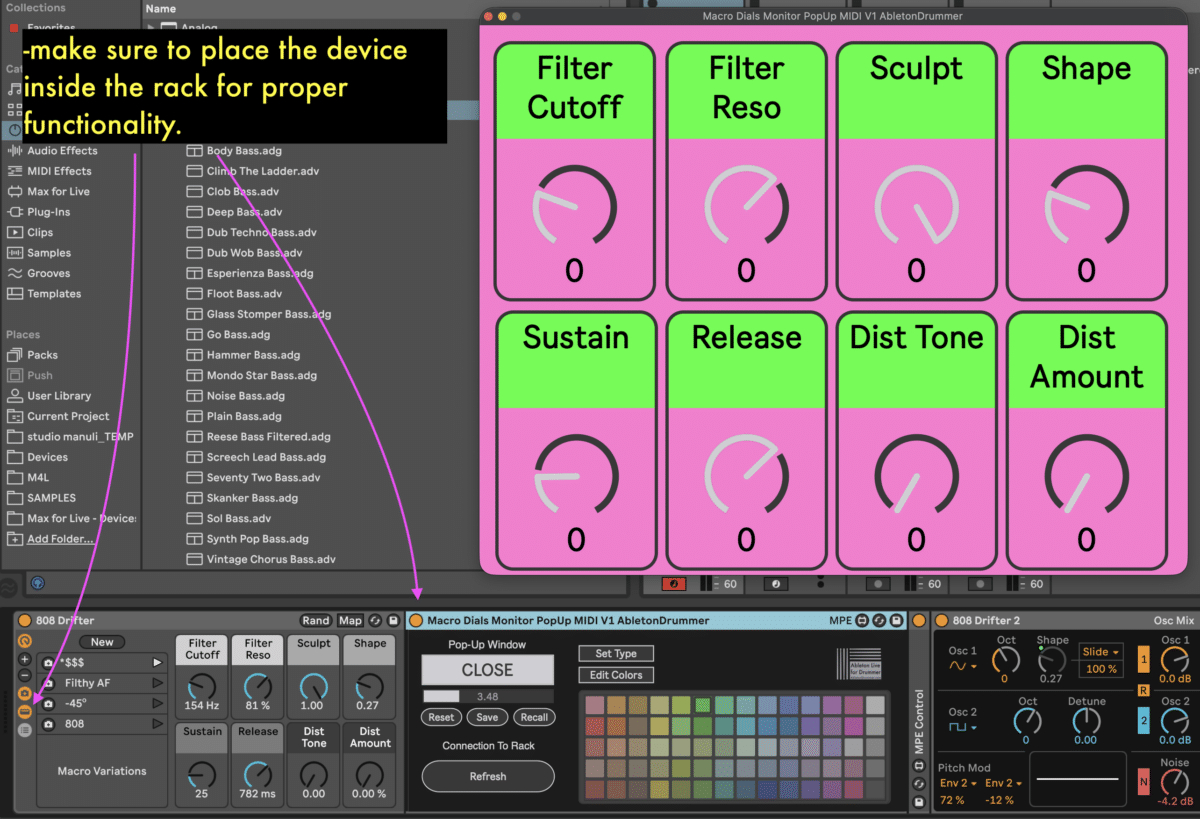Viewport: 1200px width, 819px height.
Task: Launch the Filthy AF macro variation
Action: (x=157, y=683)
